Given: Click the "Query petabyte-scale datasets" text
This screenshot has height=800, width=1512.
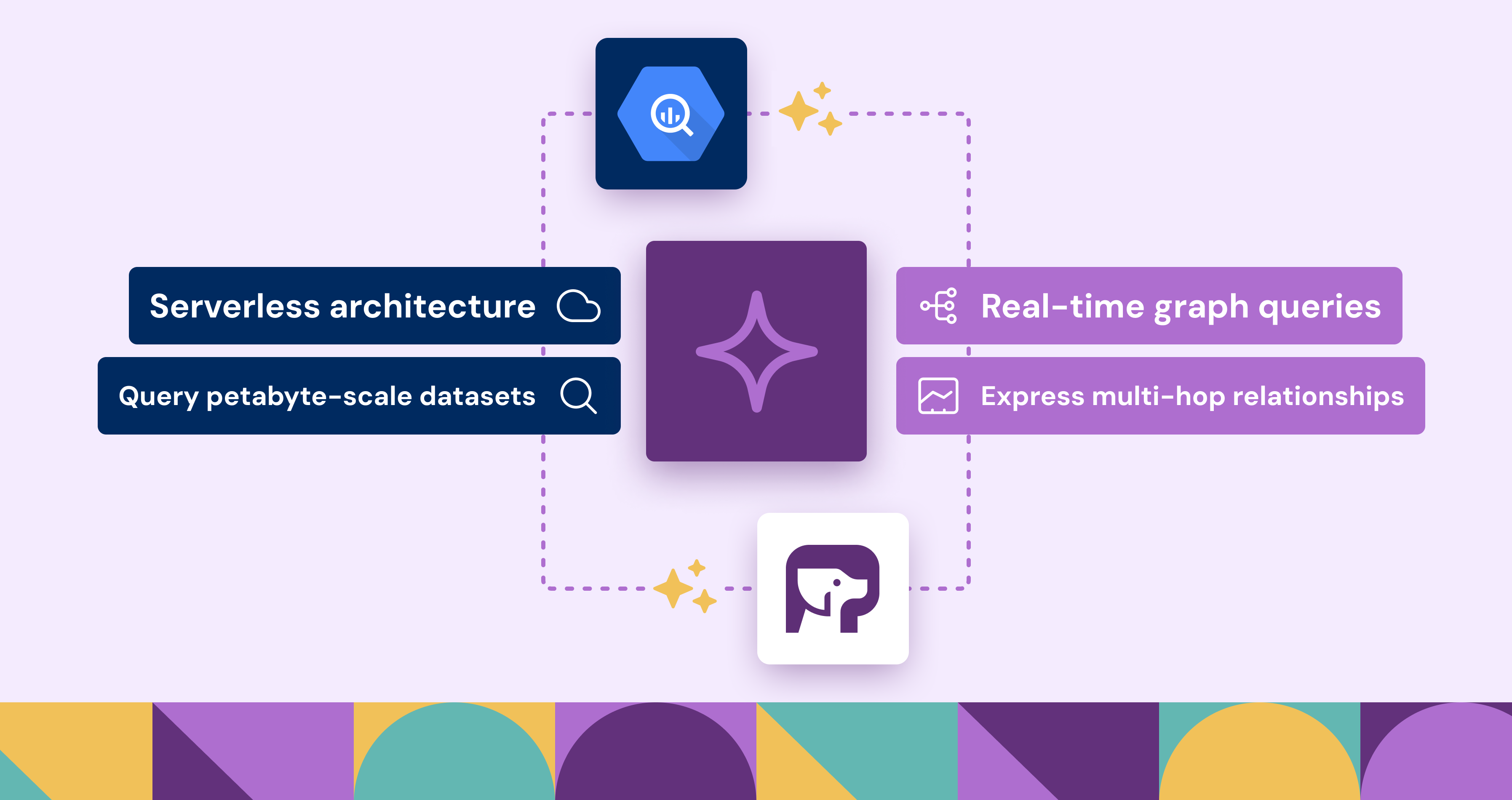Looking at the screenshot, I should pyautogui.click(x=327, y=397).
